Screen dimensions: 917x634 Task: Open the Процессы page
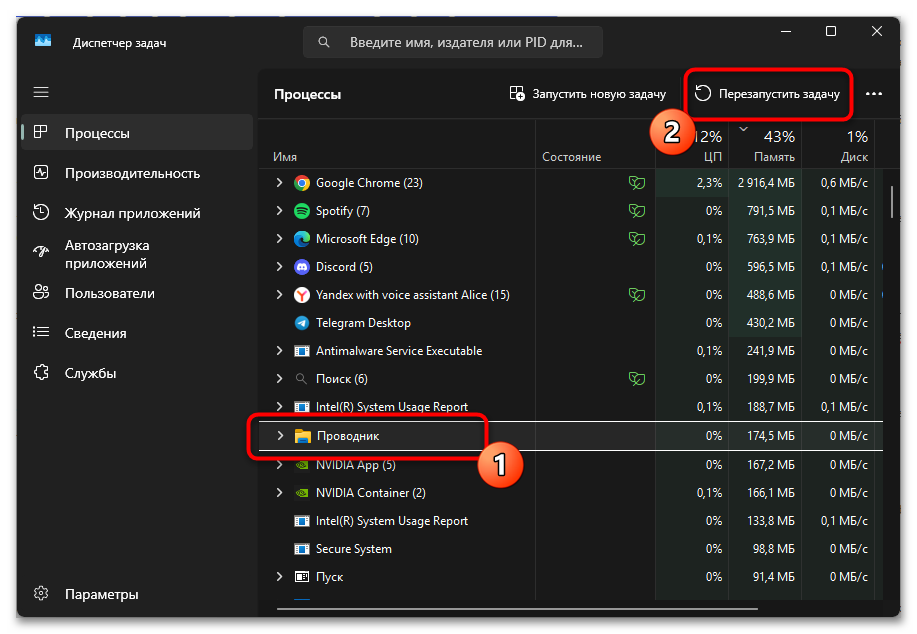(137, 133)
